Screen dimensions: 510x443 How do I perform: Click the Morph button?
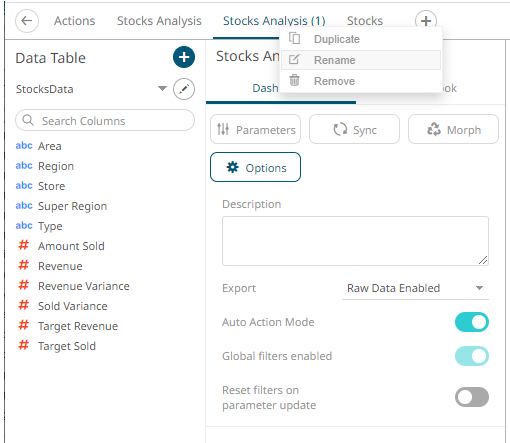(453, 129)
